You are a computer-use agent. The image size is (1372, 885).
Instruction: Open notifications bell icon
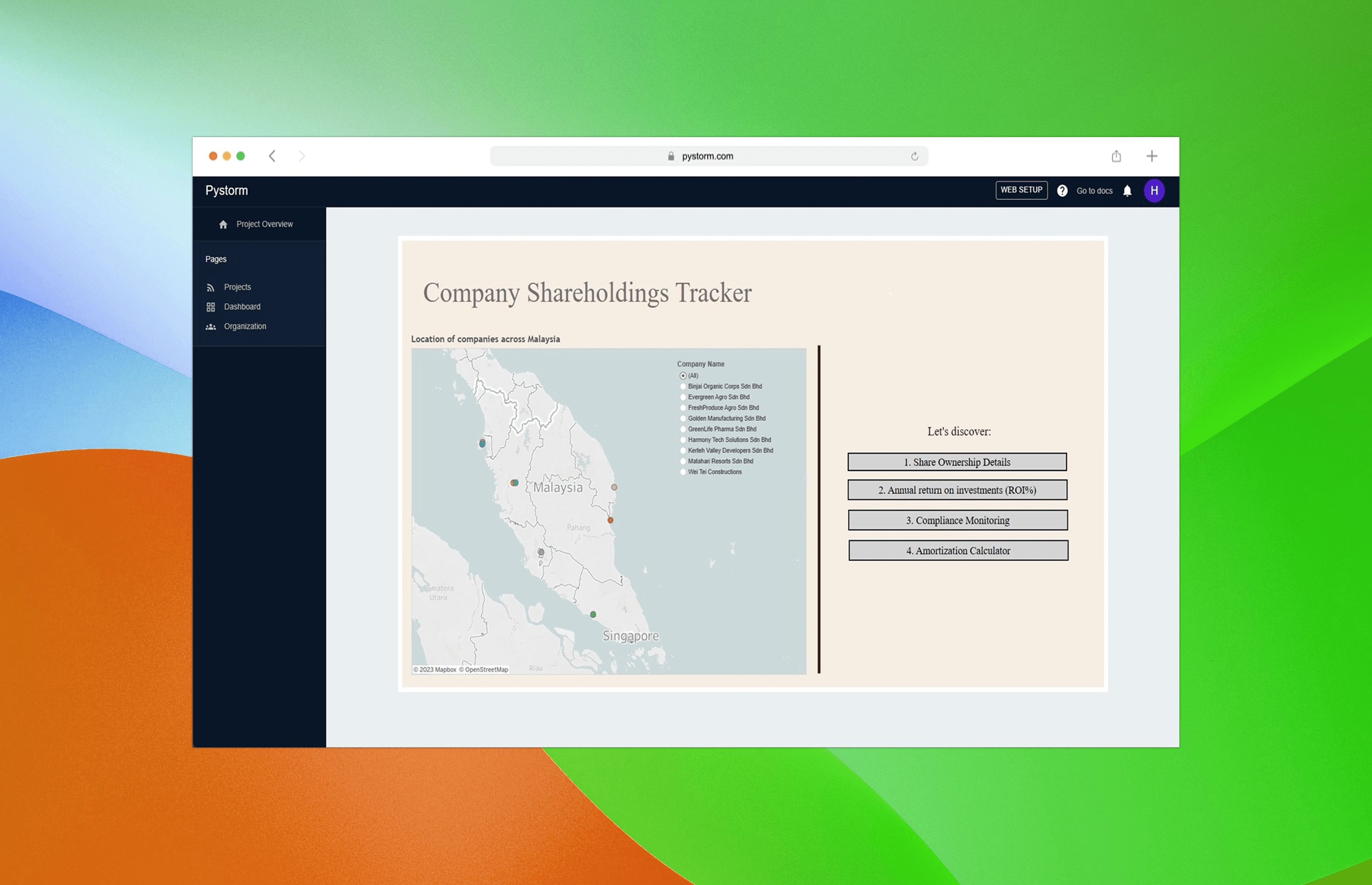pos(1127,191)
